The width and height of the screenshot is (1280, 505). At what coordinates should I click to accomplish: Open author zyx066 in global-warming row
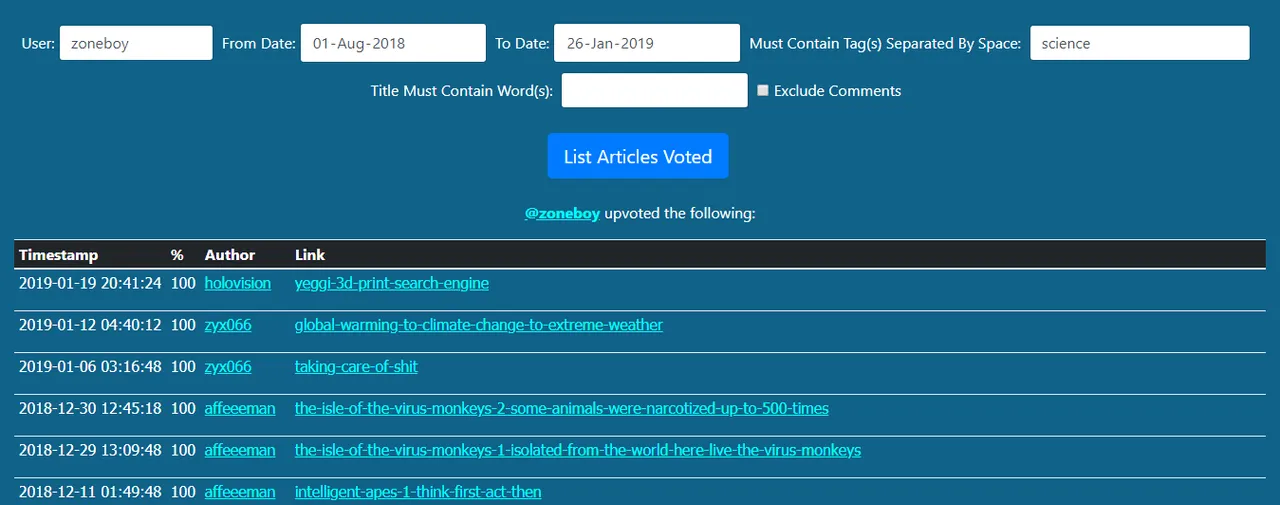[x=228, y=325]
